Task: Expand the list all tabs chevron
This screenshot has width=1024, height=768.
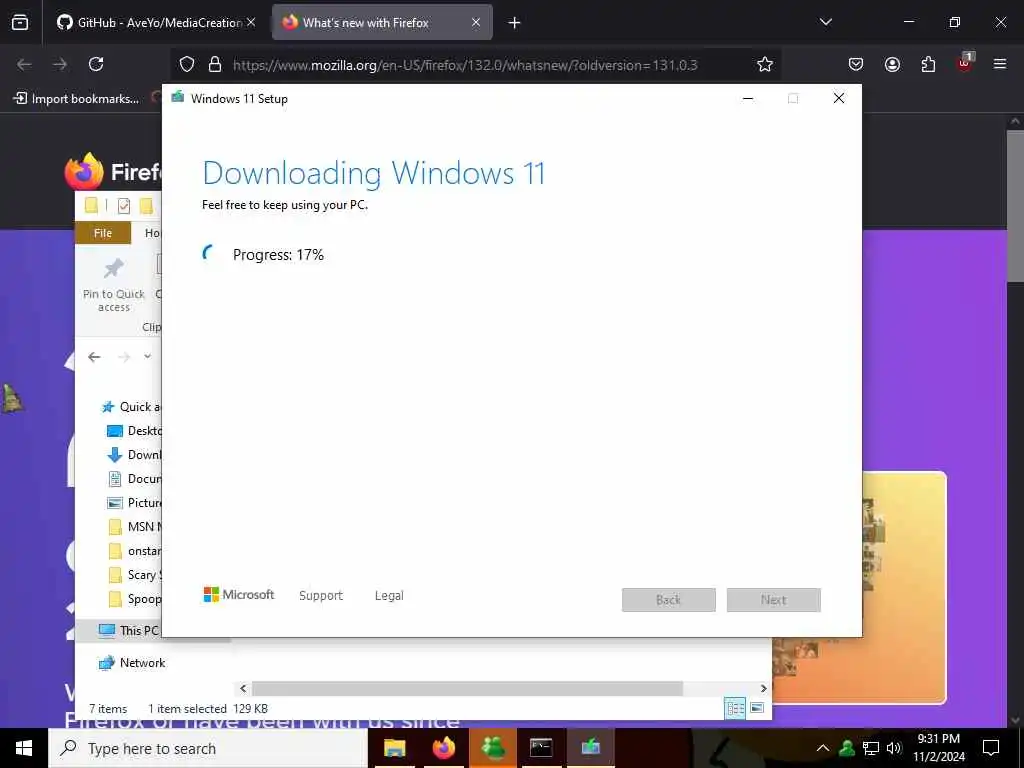Action: 825,22
